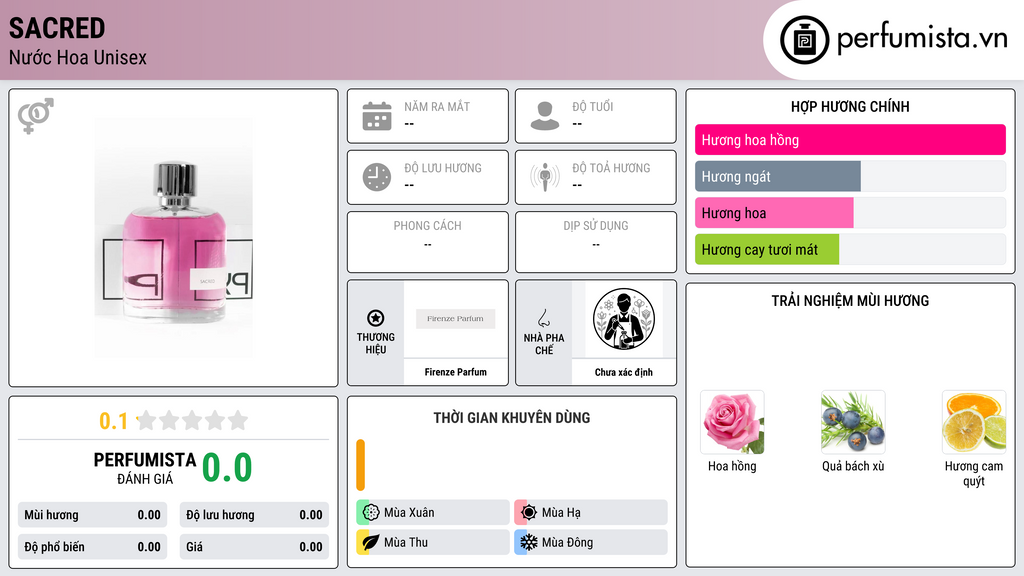
Task: Click the unisex gender symbol icon
Action: pos(36,116)
